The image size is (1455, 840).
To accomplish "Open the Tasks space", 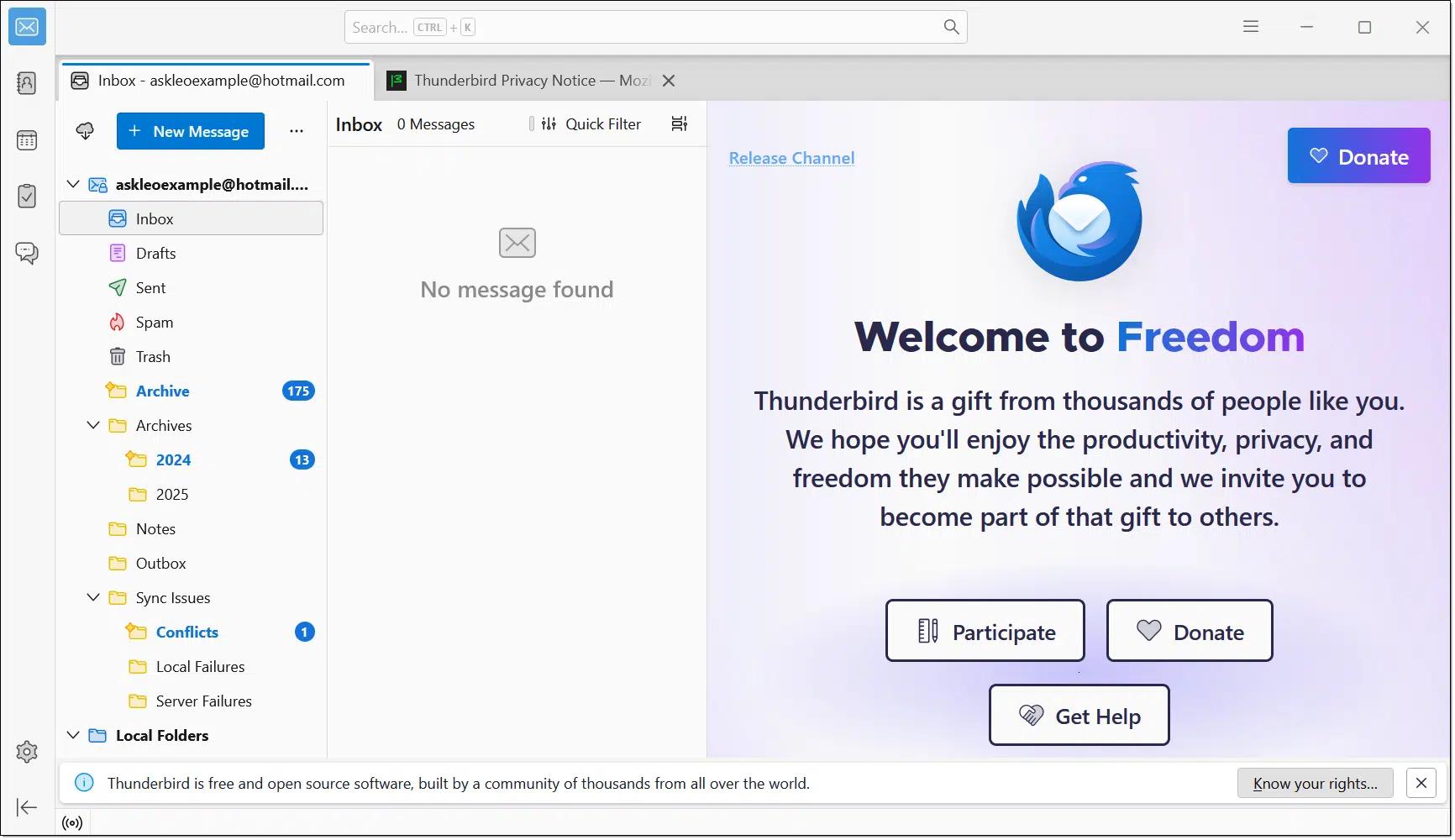I will click(x=27, y=196).
